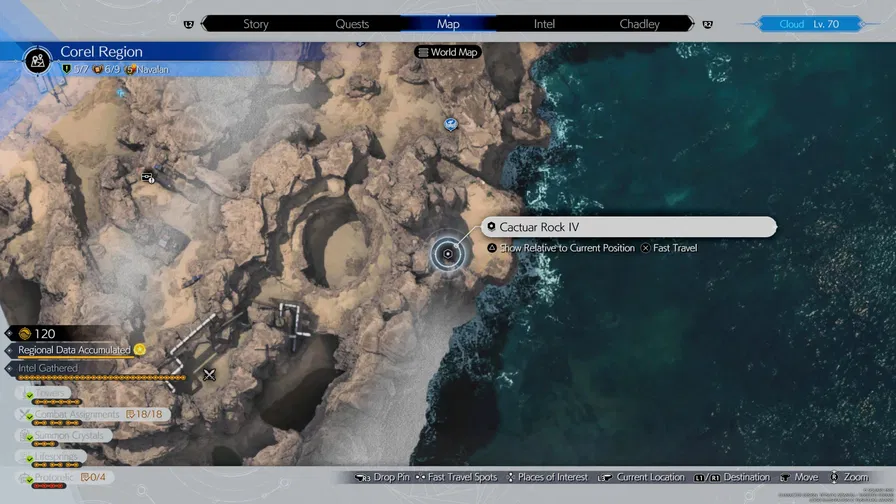Select the blue winged marker near the coast
The image size is (896, 504).
[x=451, y=124]
